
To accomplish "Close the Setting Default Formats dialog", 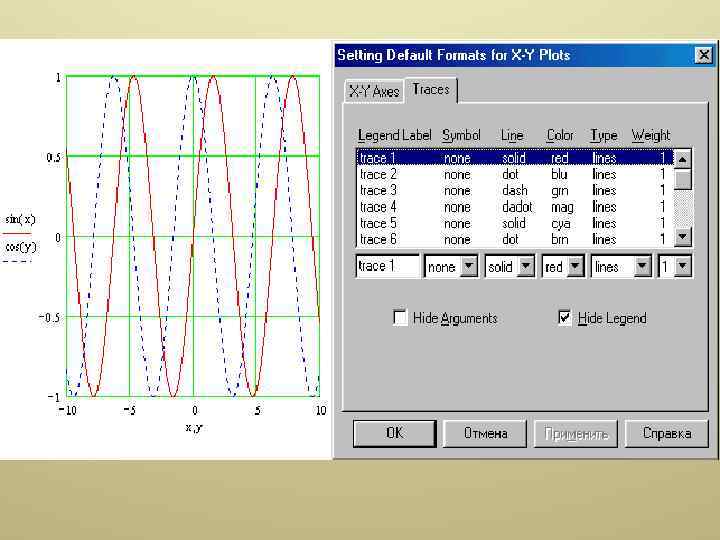I will [x=703, y=56].
